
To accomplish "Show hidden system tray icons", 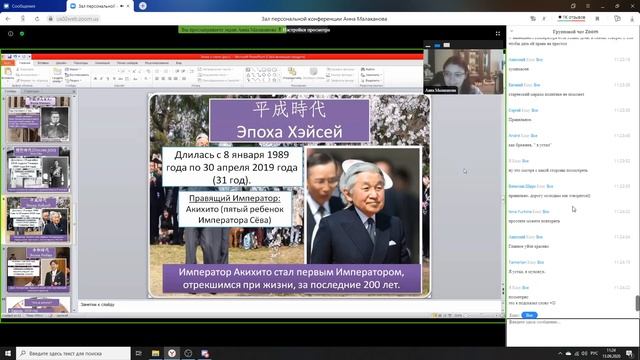I will click(x=560, y=353).
